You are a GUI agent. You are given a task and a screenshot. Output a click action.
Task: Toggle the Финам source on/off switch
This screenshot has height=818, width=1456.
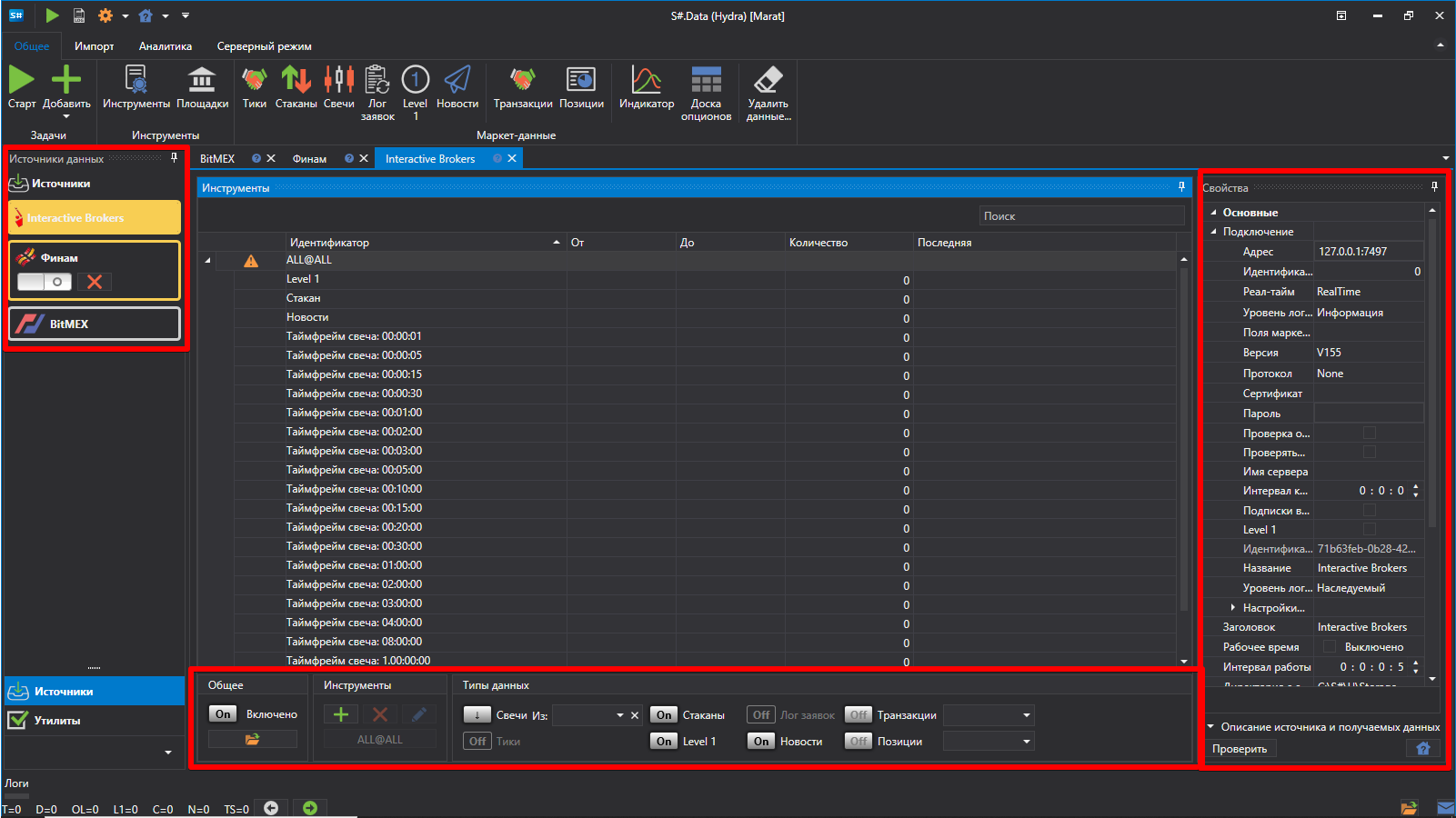(45, 282)
